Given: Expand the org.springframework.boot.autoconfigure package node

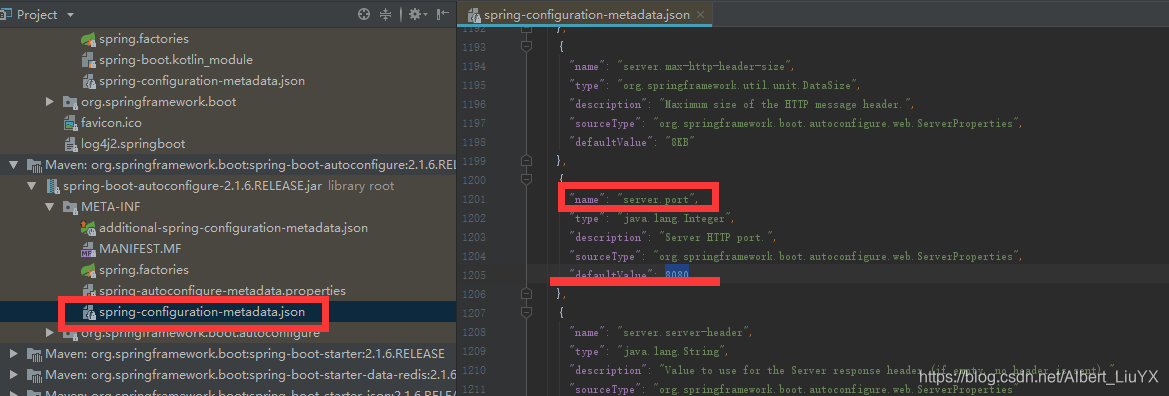Looking at the screenshot, I should pos(50,332).
